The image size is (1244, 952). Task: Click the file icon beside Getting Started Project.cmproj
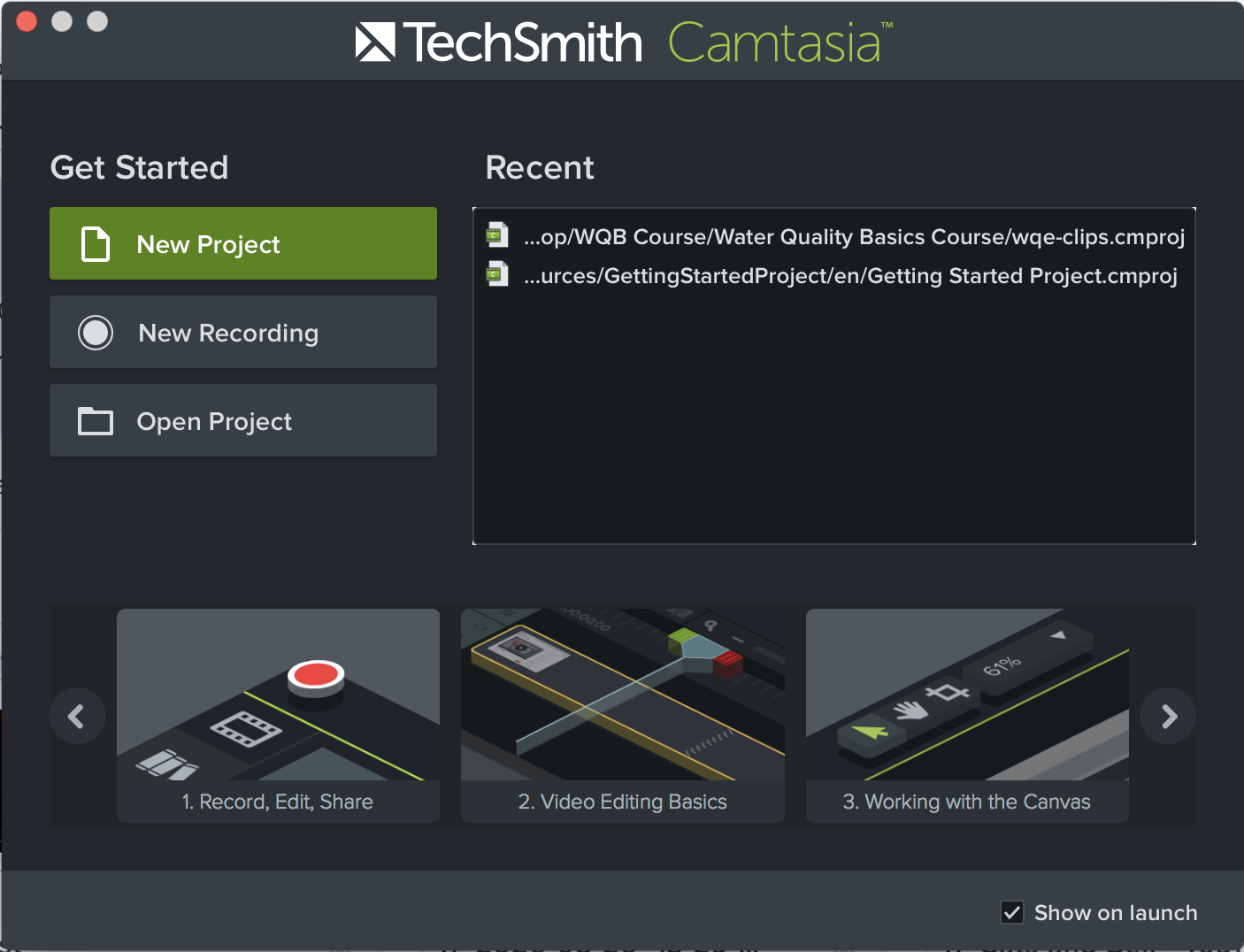click(497, 274)
